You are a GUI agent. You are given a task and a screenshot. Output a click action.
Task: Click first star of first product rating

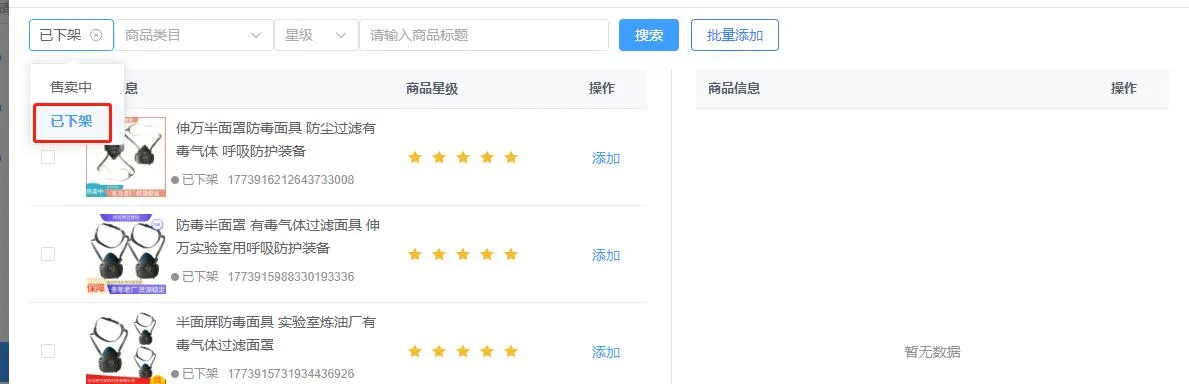415,157
